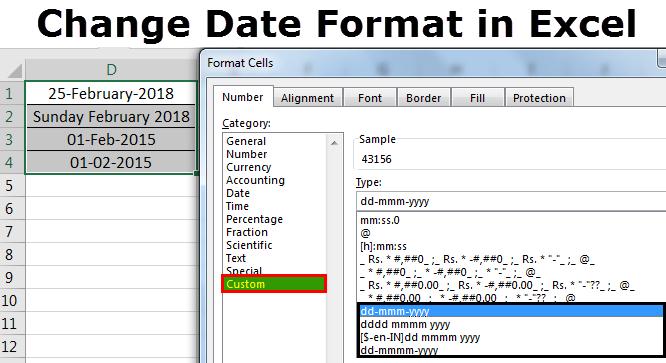
Task: Click cell with 25-February-2018
Action: coord(111,93)
